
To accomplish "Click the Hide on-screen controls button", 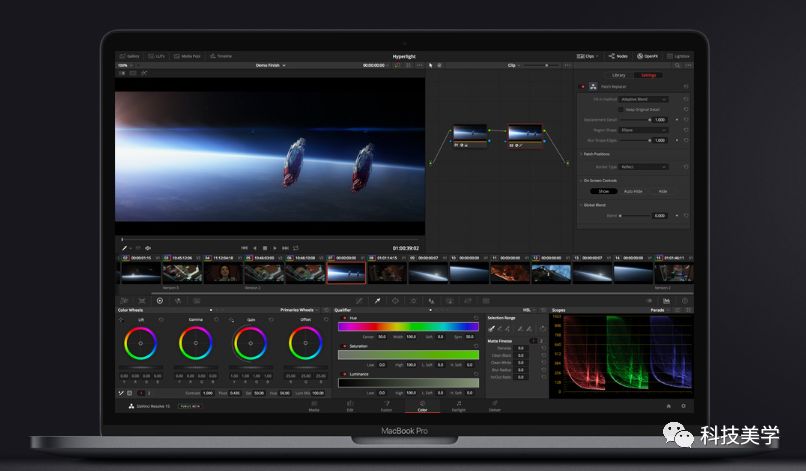I will pos(662,191).
